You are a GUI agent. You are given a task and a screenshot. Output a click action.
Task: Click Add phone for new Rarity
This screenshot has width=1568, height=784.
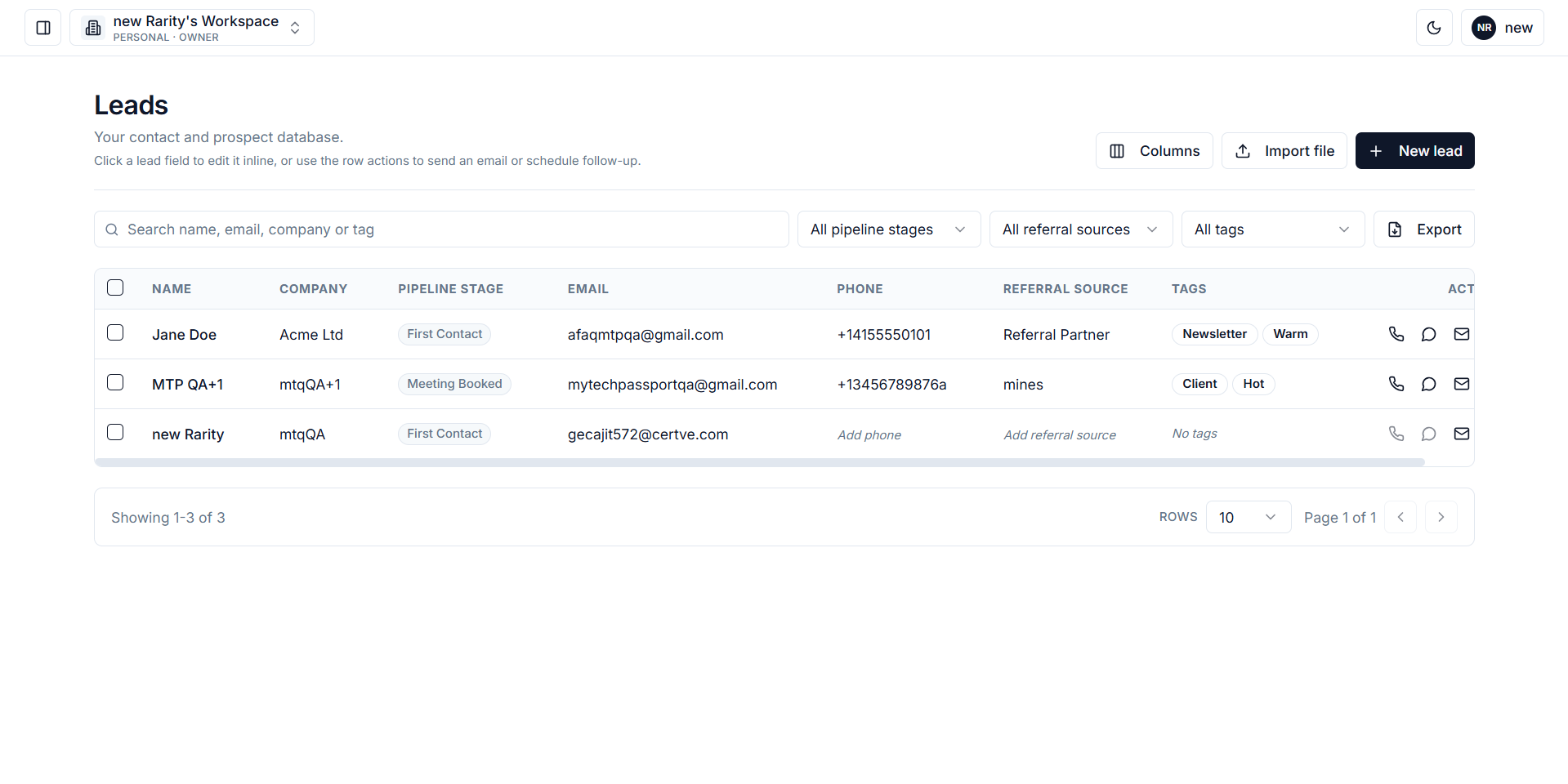click(x=869, y=435)
